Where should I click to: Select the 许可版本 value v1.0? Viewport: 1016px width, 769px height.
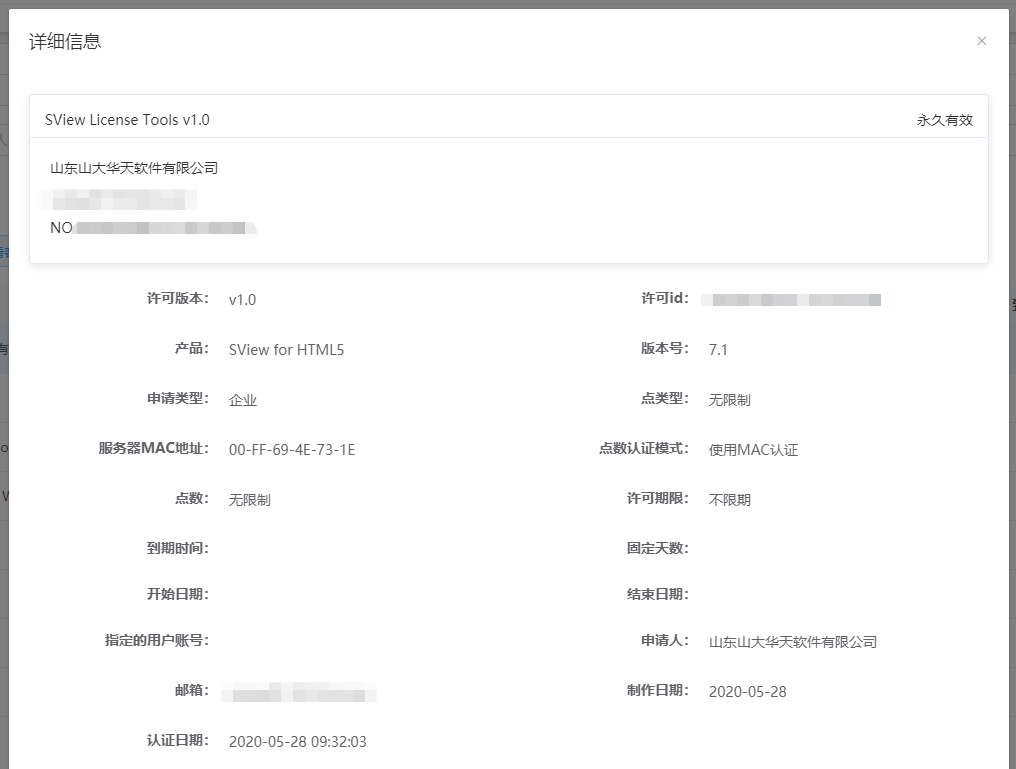click(x=242, y=300)
